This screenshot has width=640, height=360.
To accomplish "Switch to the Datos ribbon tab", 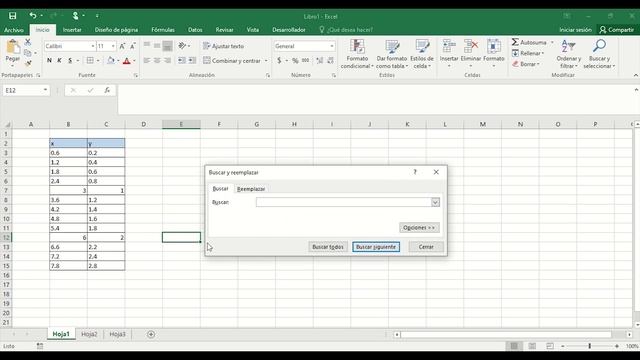I will click(x=195, y=30).
